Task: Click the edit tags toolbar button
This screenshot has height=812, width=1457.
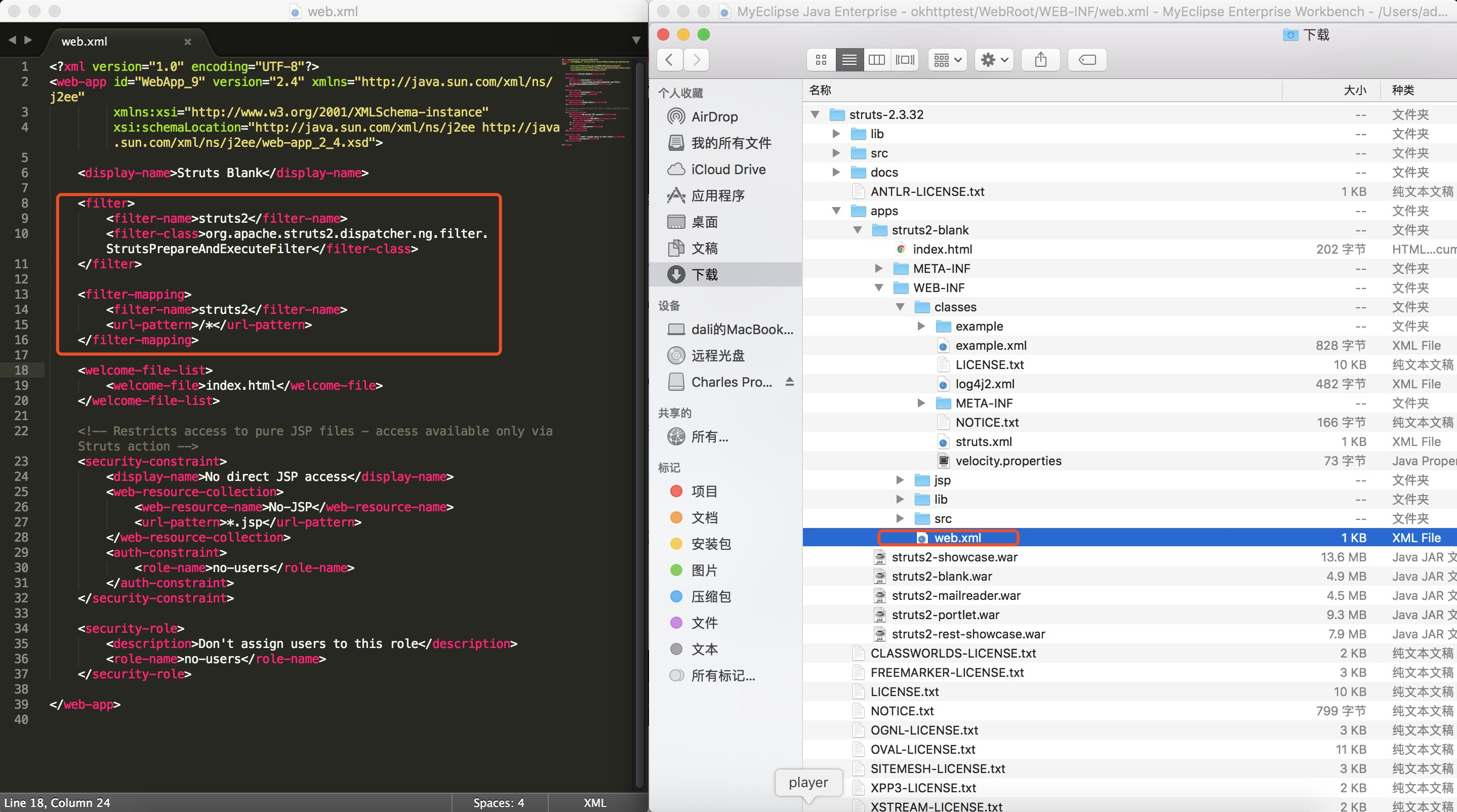Action: pyautogui.click(x=1087, y=59)
